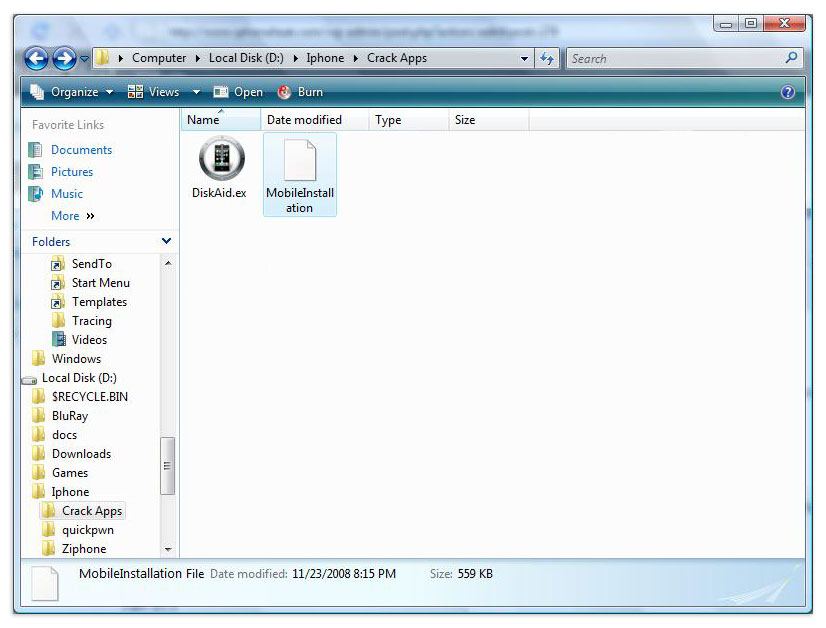Click the magnifying glass search icon
Image resolution: width=826 pixels, height=628 pixels.
click(x=791, y=58)
